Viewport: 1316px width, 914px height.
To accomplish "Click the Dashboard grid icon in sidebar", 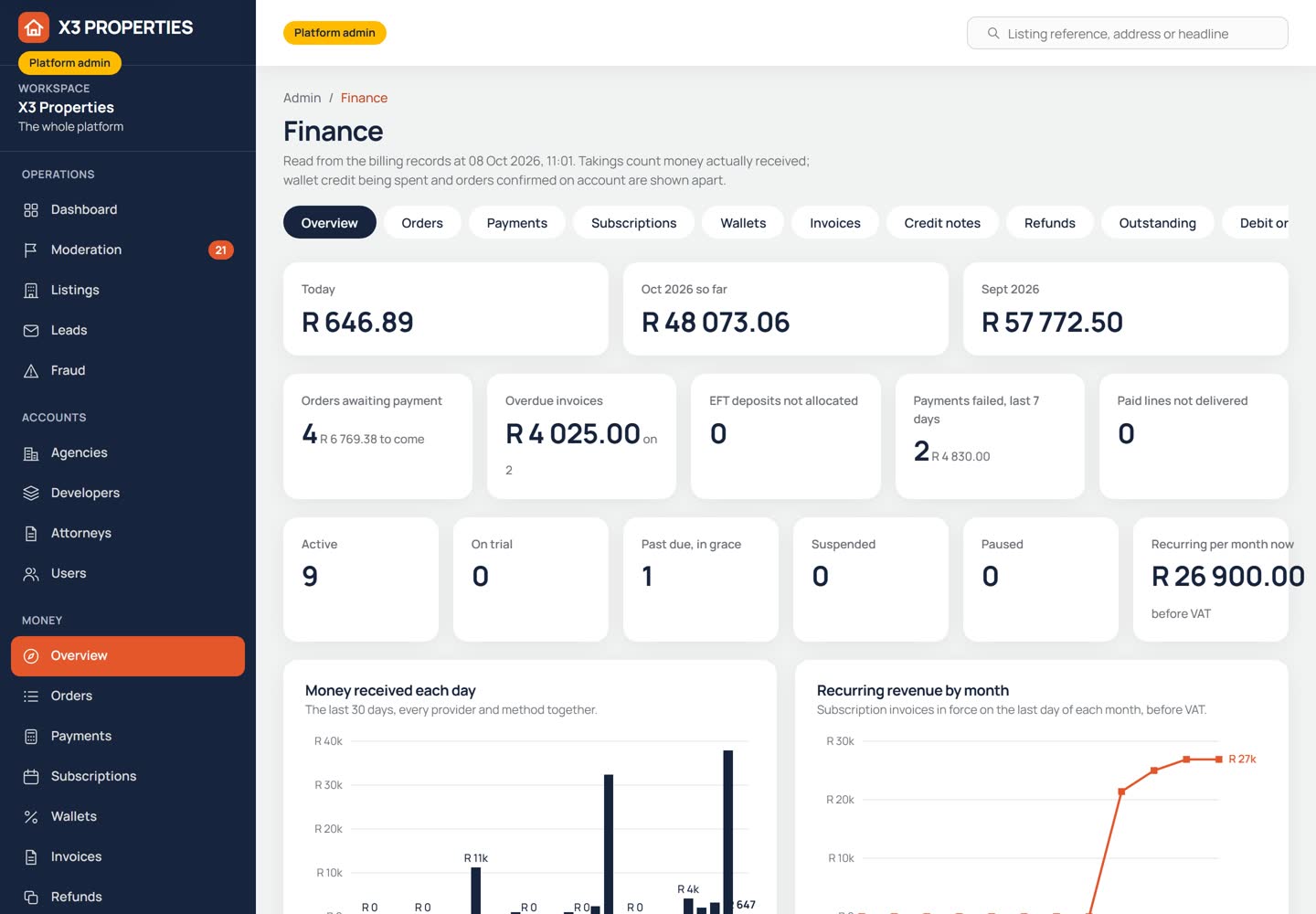I will (31, 210).
